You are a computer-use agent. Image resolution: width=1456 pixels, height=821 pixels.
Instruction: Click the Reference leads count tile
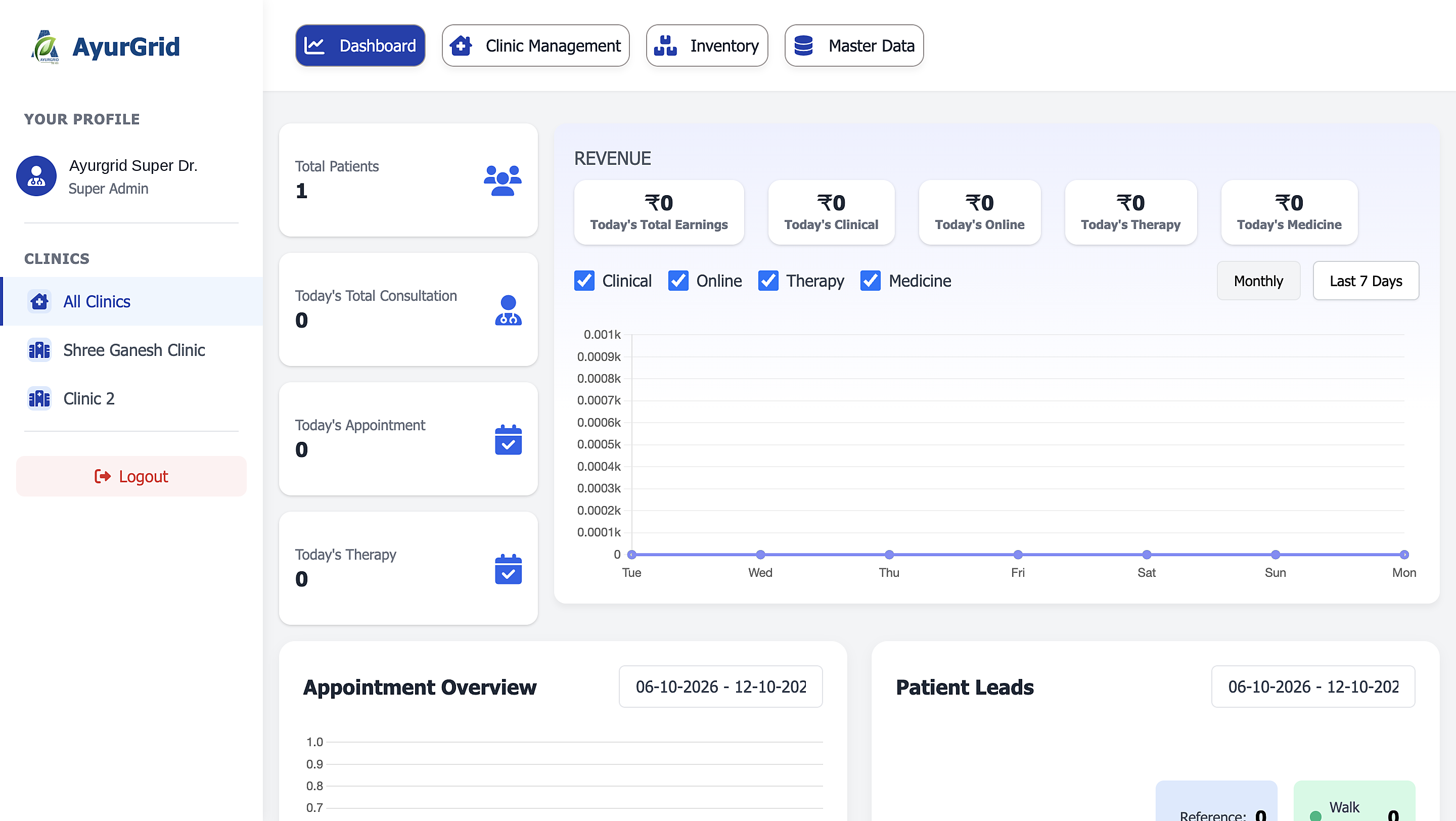(x=1216, y=801)
